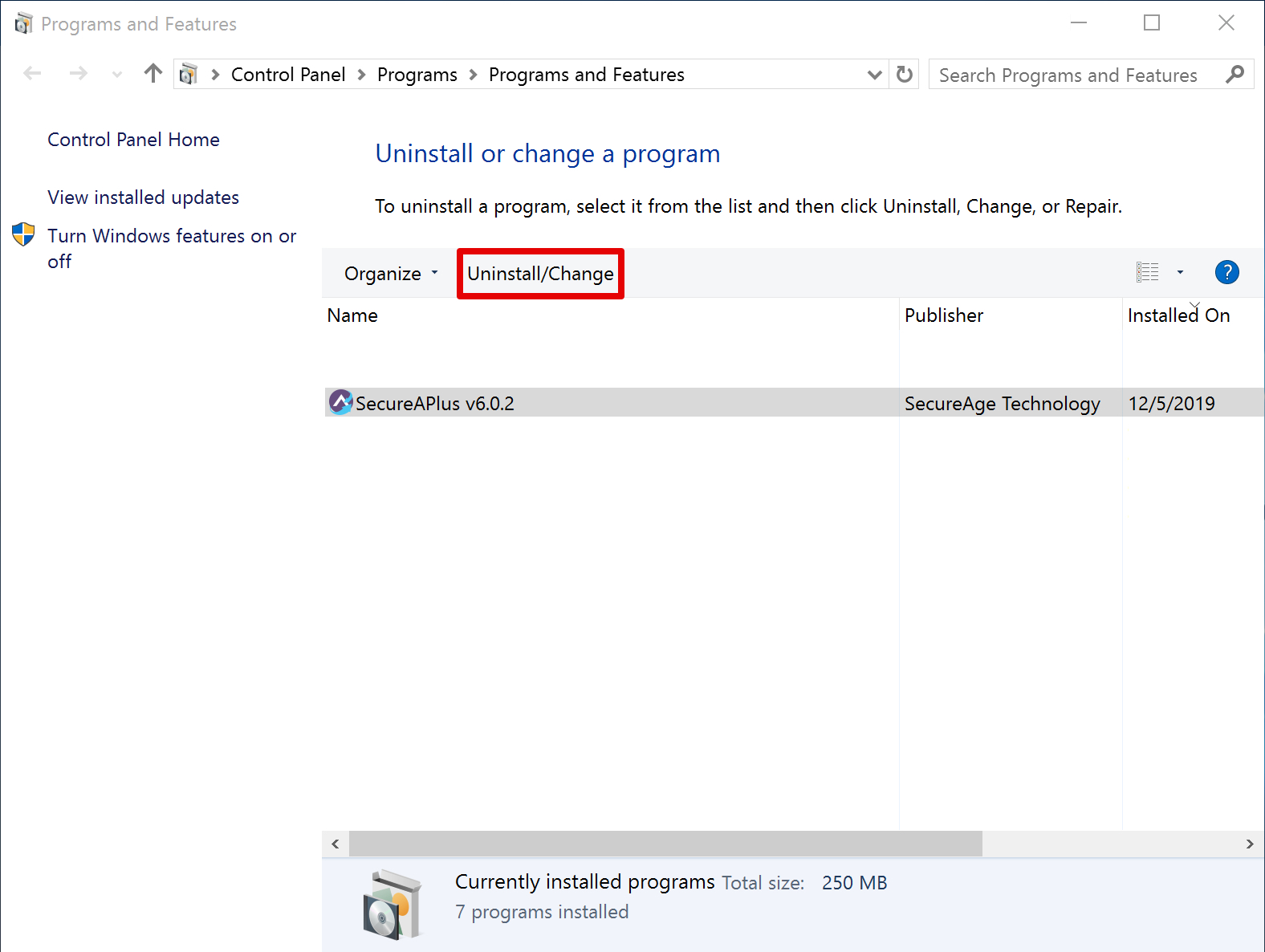Select Control Panel in the breadcrumb
The height and width of the screenshot is (952, 1265).
(288, 75)
